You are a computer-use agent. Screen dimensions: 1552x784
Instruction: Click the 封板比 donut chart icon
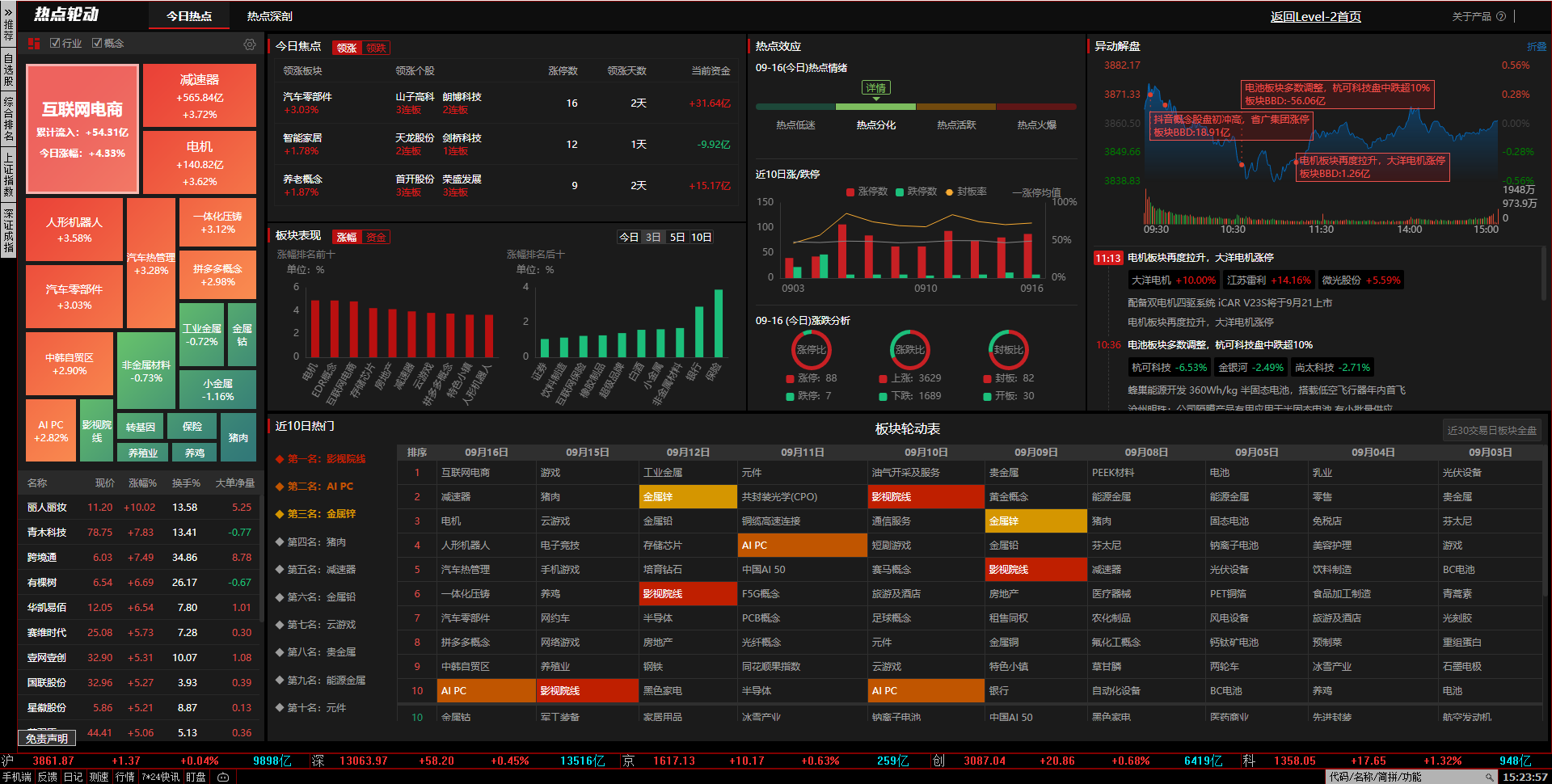[x=1008, y=350]
